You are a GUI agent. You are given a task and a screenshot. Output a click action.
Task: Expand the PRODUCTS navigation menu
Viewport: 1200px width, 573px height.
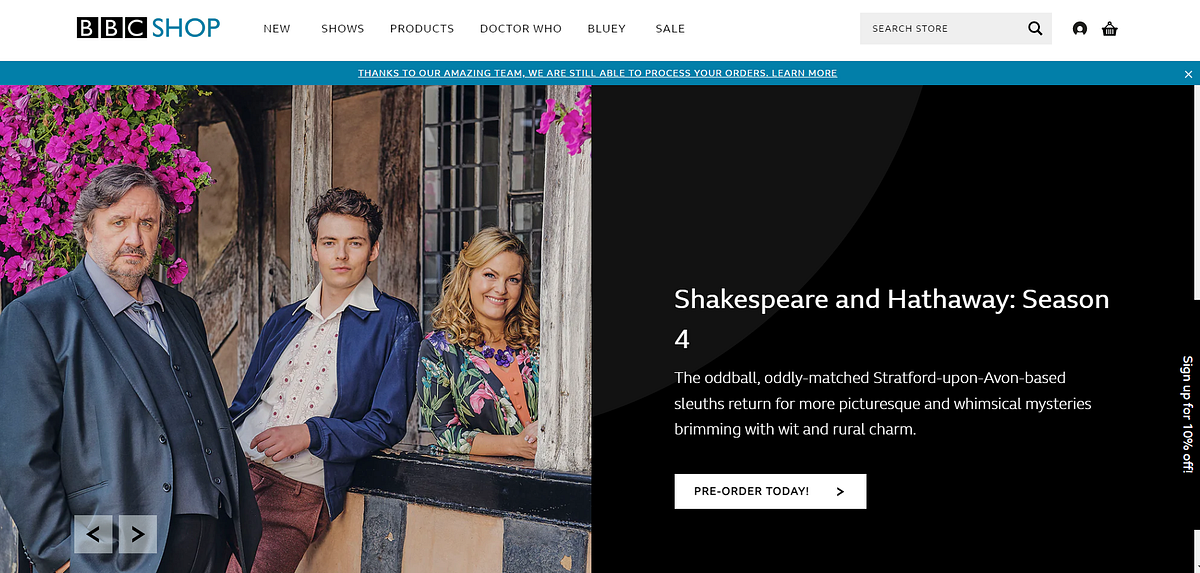[x=422, y=29]
